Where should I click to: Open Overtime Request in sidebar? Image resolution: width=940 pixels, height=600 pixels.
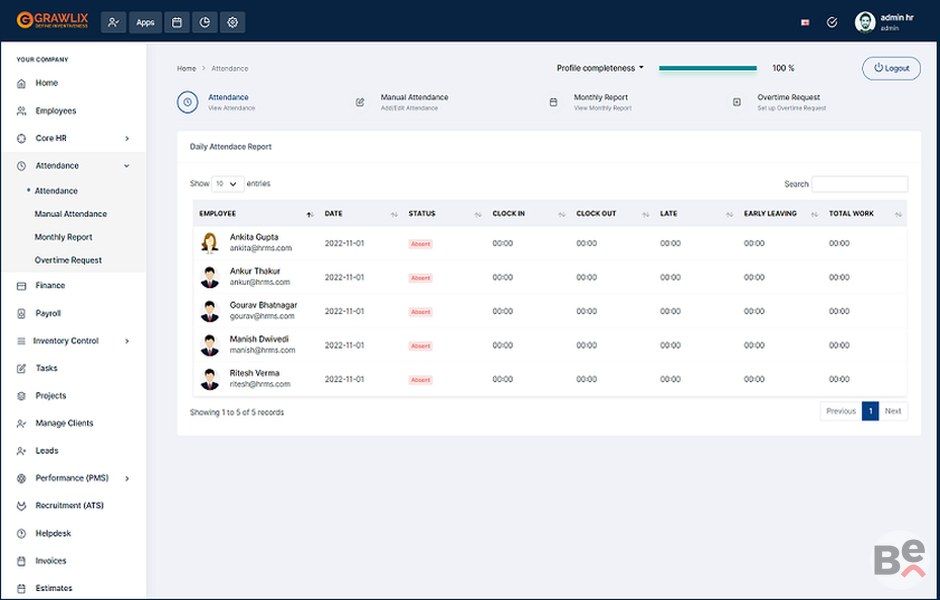click(68, 260)
